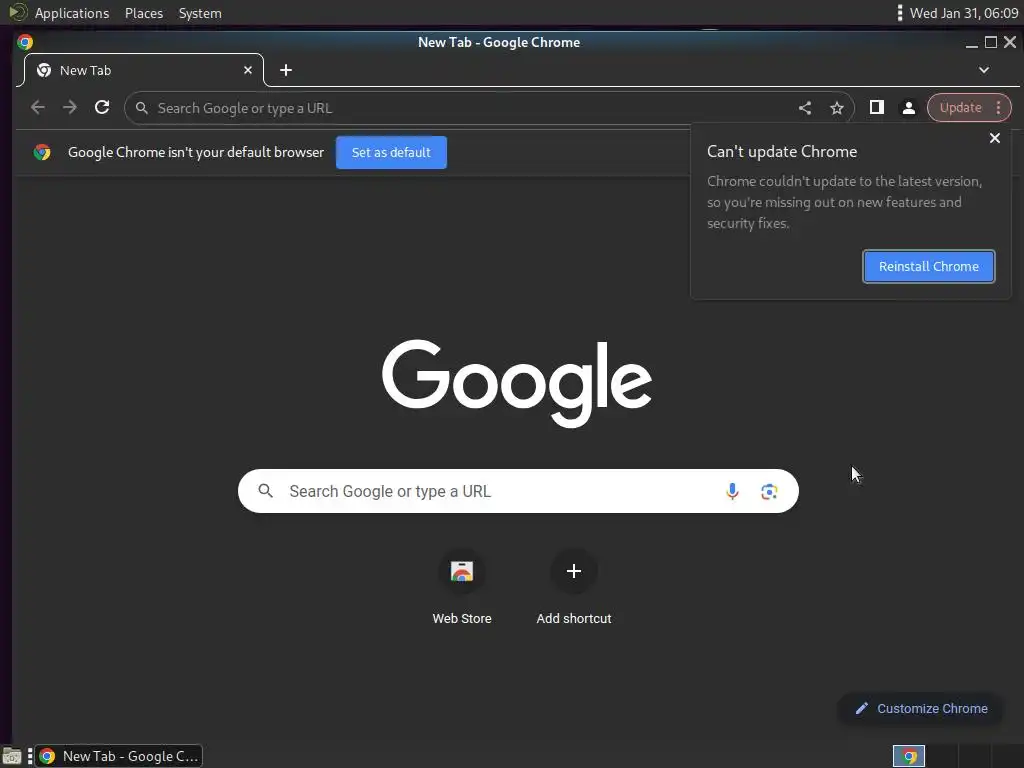Open Customize Chrome
Viewport: 1024px width, 768px height.
point(921,709)
